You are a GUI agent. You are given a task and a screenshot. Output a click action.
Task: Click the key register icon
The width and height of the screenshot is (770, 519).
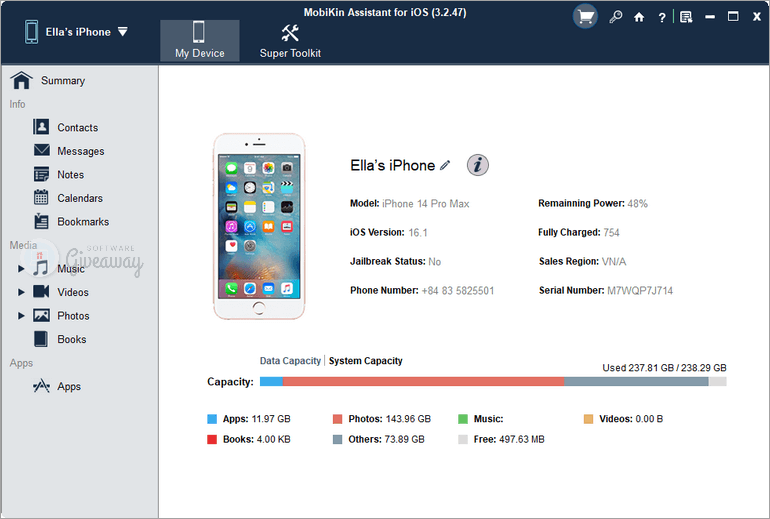click(x=615, y=17)
